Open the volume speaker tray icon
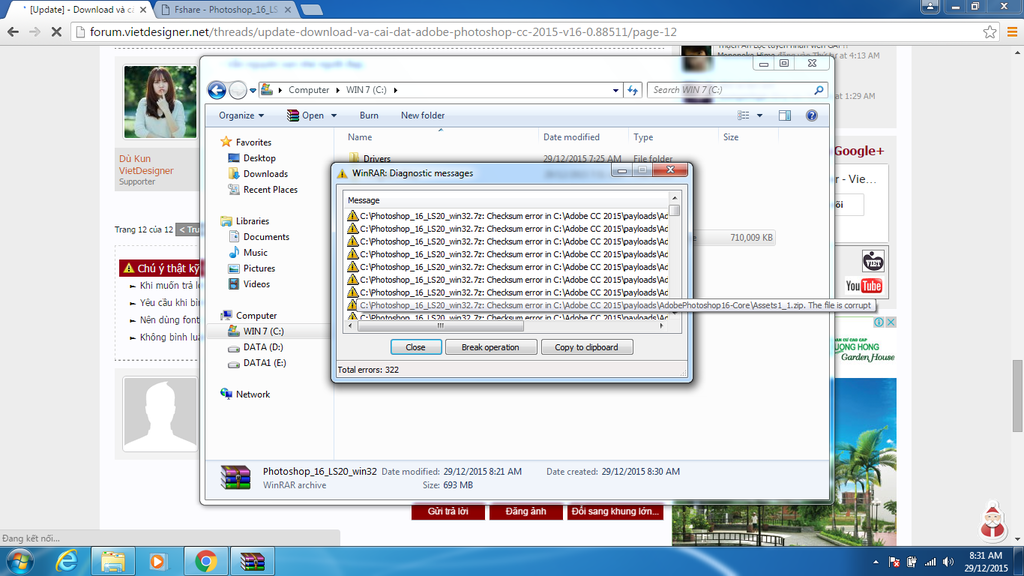 [949, 562]
